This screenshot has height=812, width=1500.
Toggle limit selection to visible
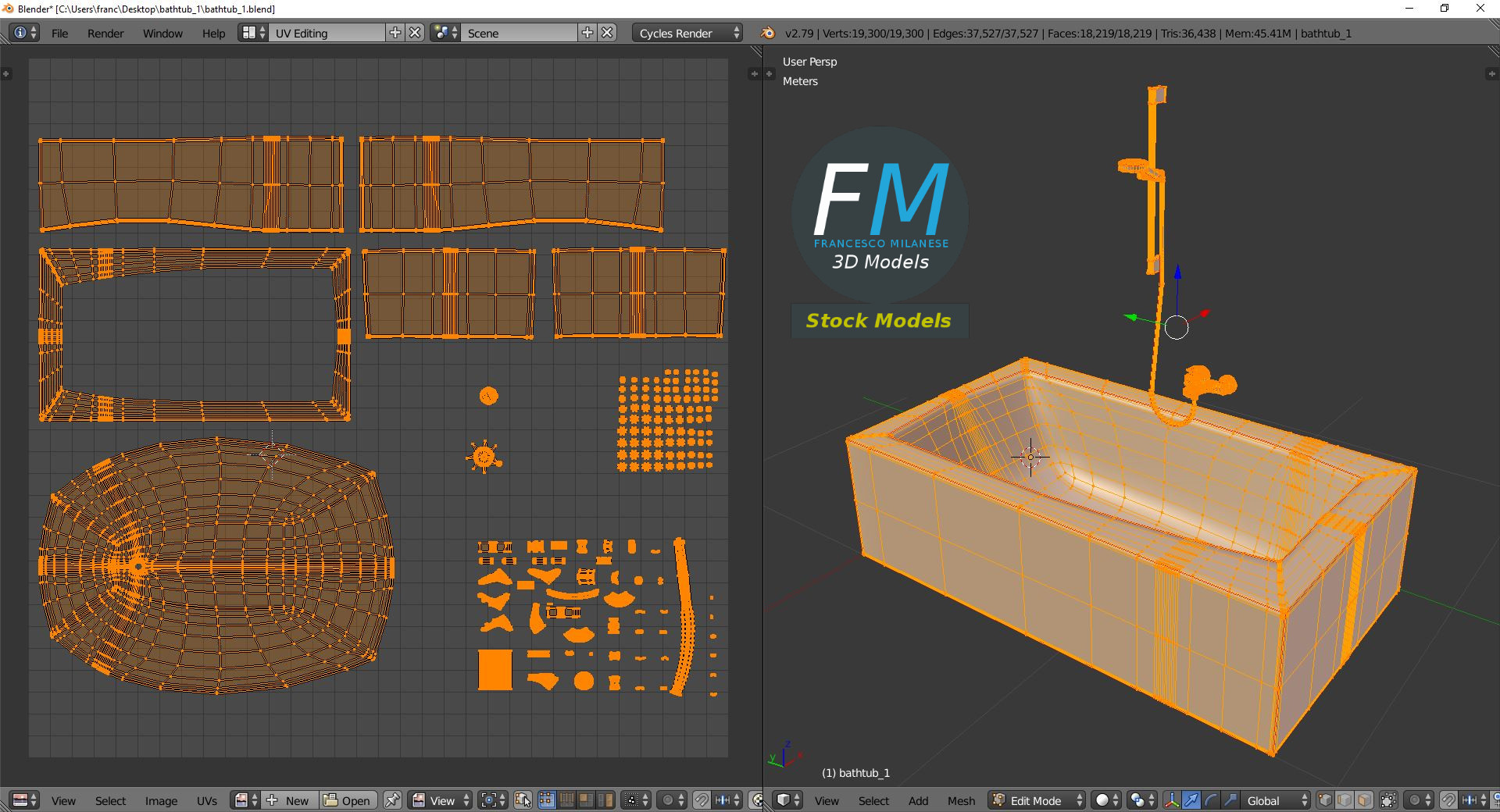(1388, 800)
